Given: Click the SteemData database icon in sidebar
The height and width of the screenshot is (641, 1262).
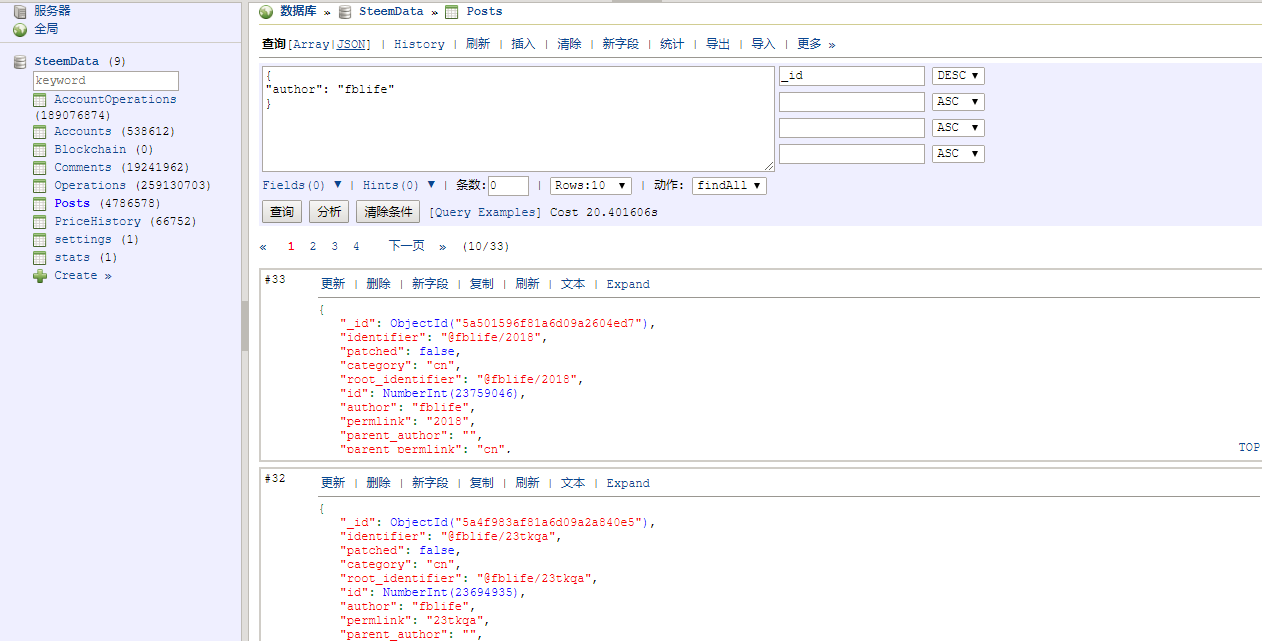Looking at the screenshot, I should [20, 62].
